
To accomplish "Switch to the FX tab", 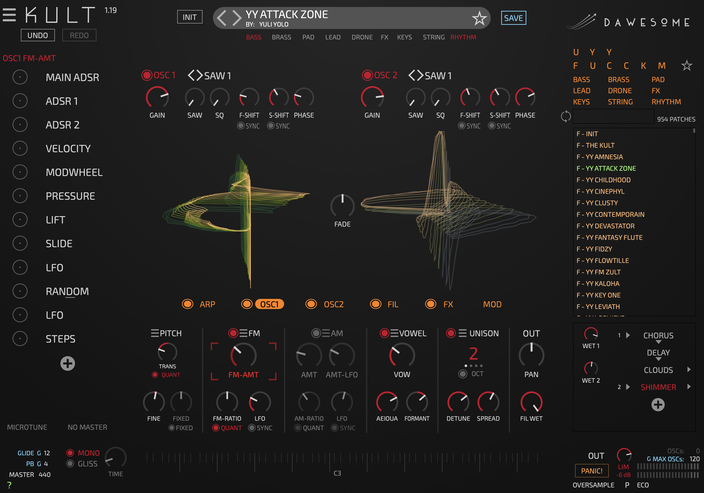I will point(448,304).
